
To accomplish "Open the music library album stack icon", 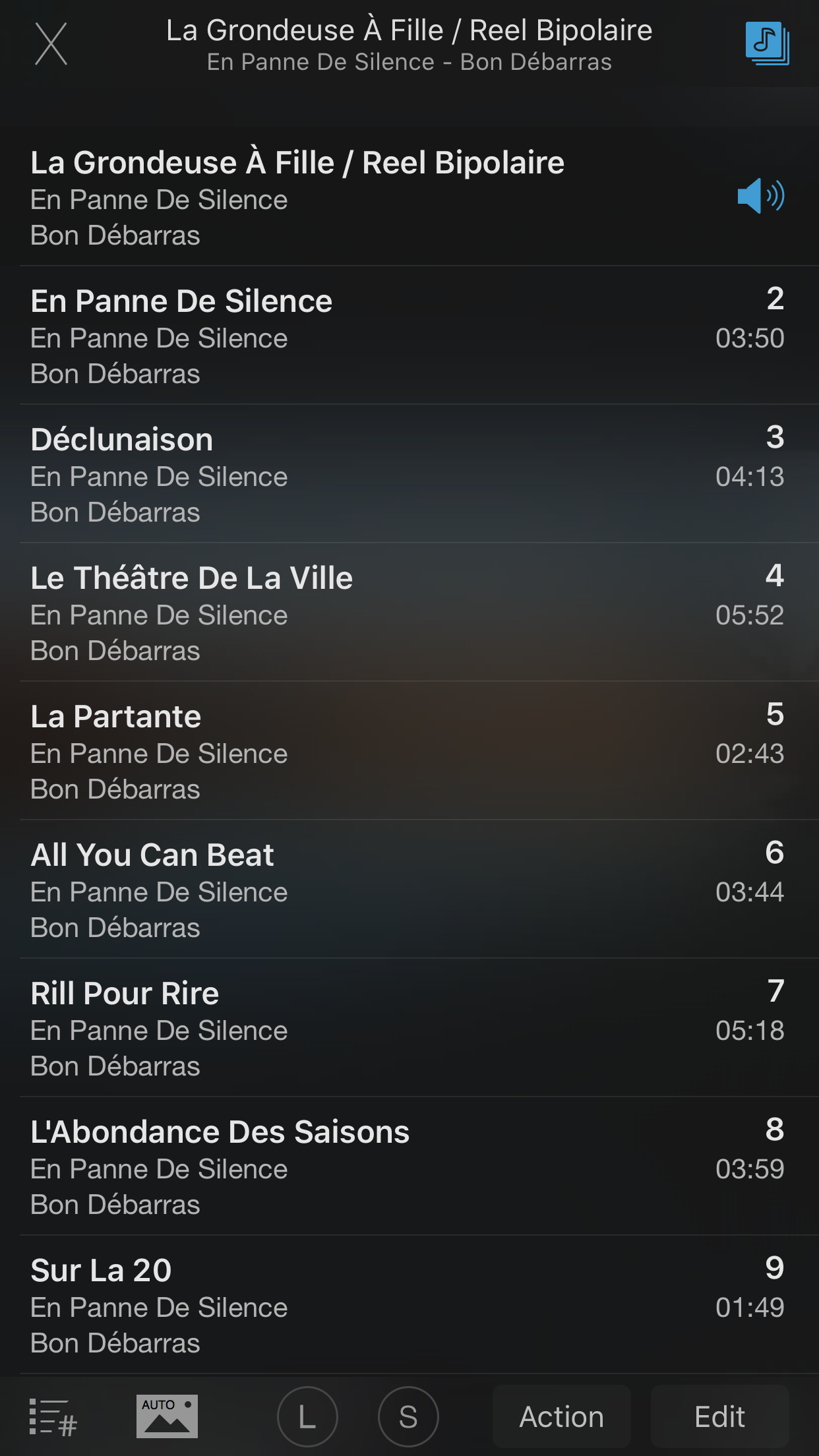I will point(767,44).
